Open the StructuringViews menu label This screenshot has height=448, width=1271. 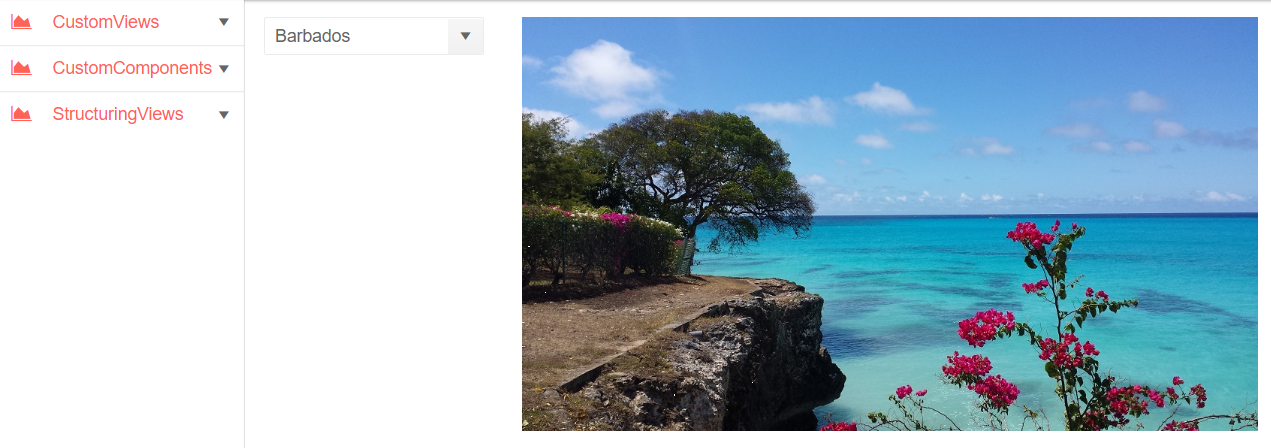point(118,114)
